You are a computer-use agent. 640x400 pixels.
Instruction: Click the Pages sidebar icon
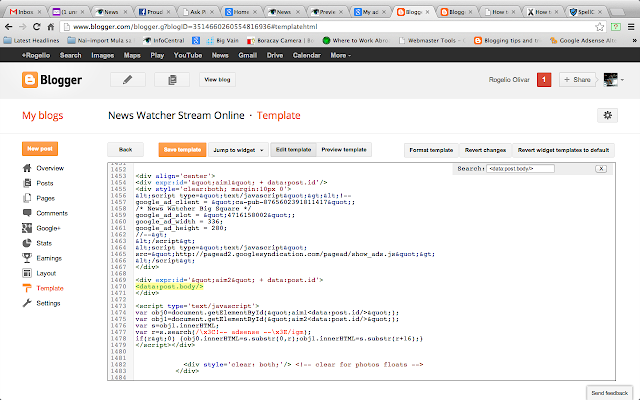tap(27, 198)
